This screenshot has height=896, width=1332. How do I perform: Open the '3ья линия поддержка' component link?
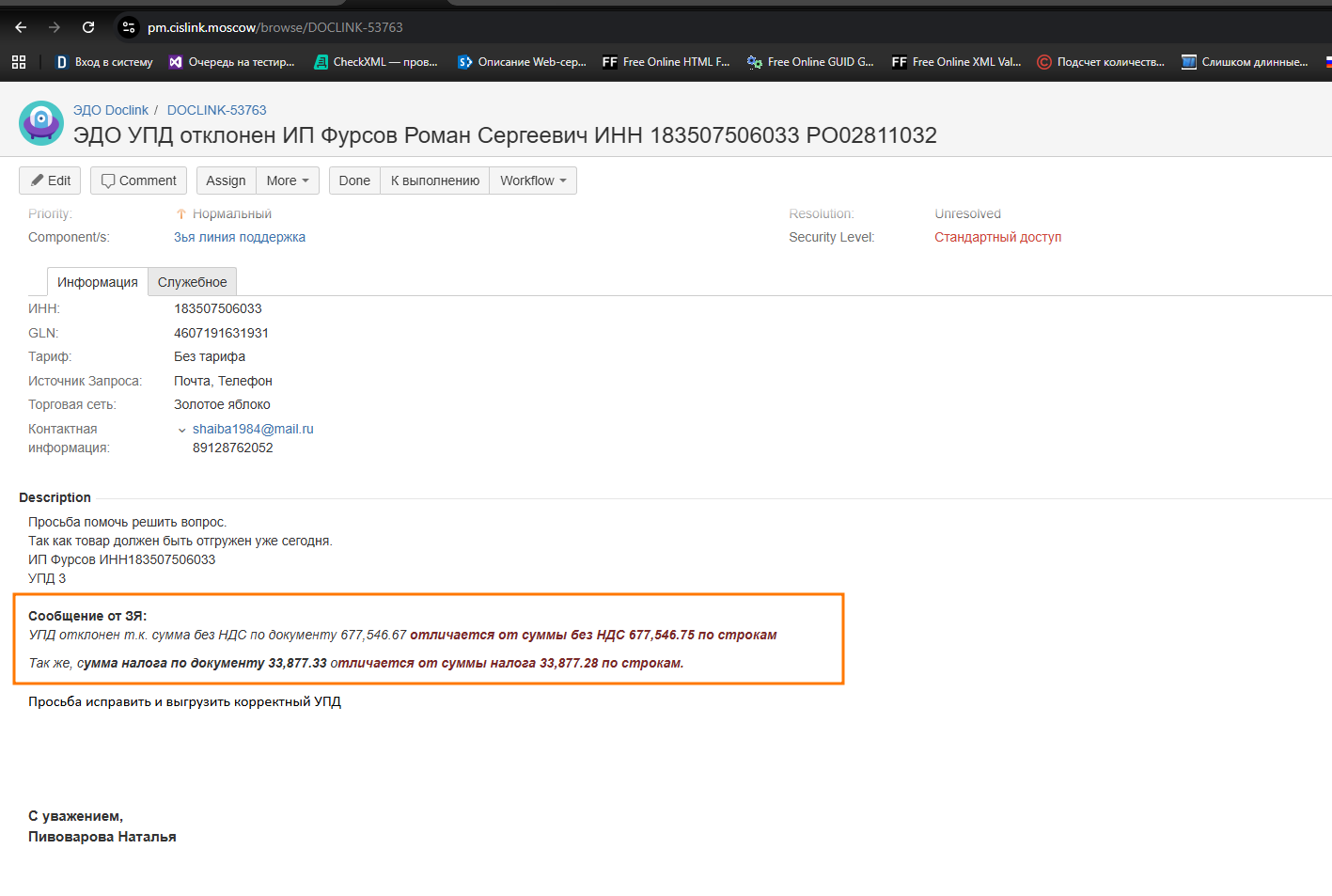240,237
